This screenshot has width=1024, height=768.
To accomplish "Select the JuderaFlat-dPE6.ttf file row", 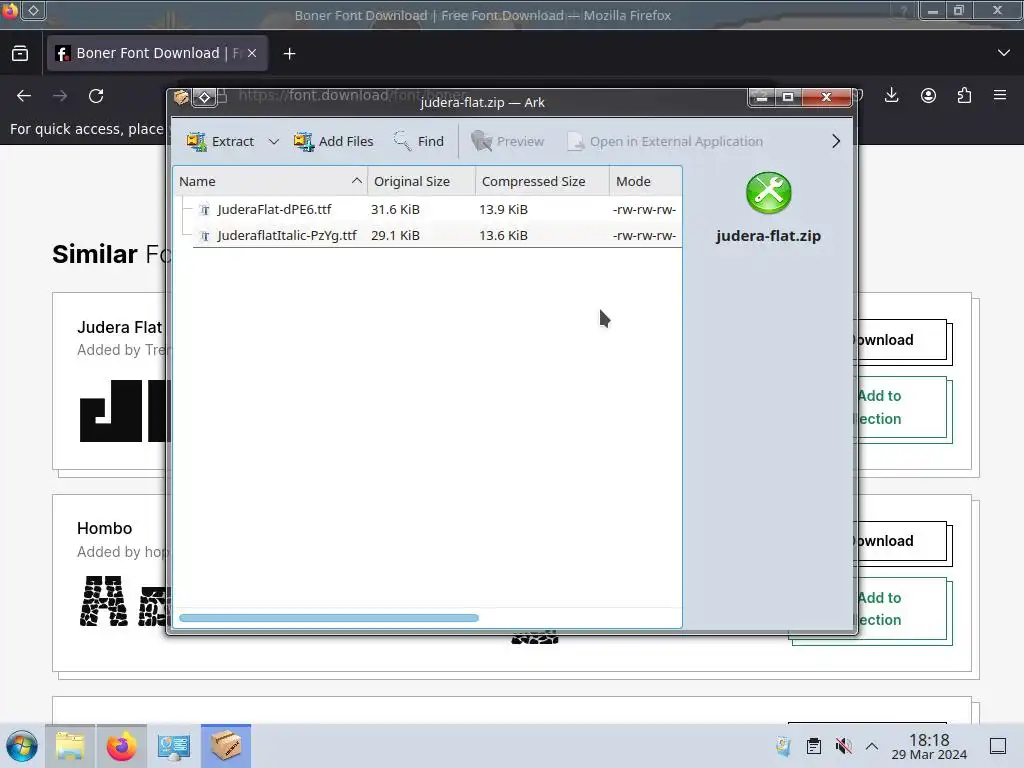I will 428,209.
